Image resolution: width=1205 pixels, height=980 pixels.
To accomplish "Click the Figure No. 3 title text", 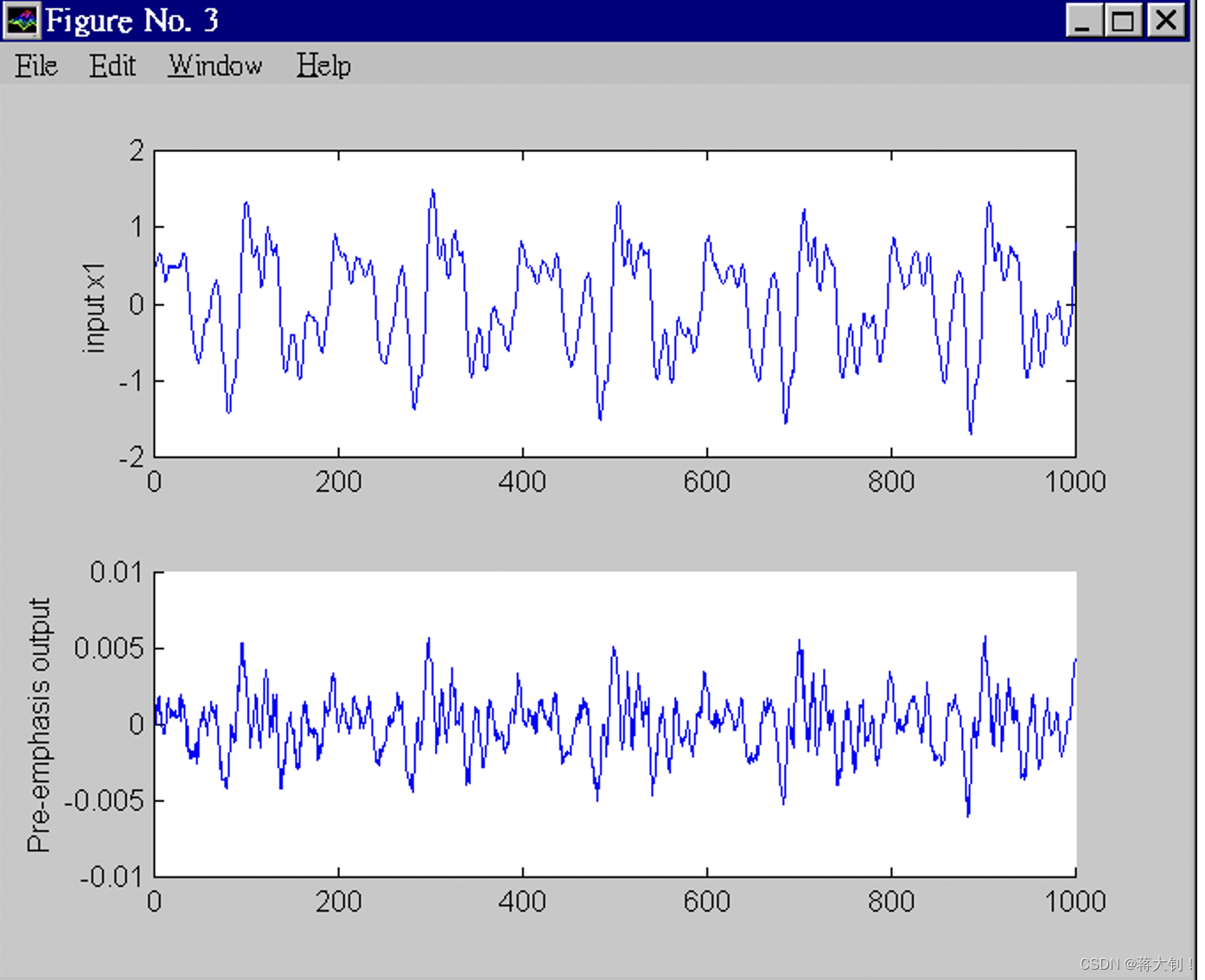I will point(132,21).
